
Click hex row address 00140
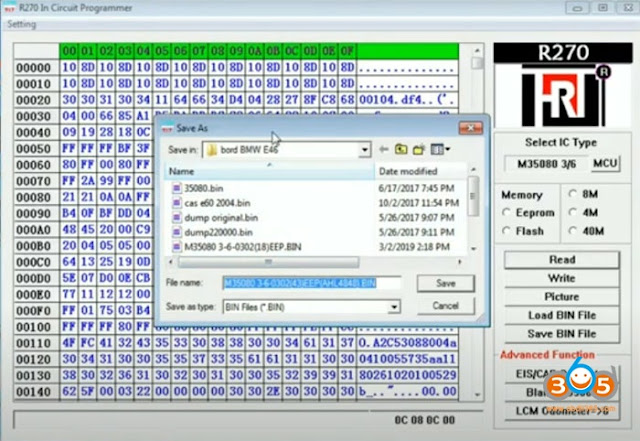click(33, 392)
